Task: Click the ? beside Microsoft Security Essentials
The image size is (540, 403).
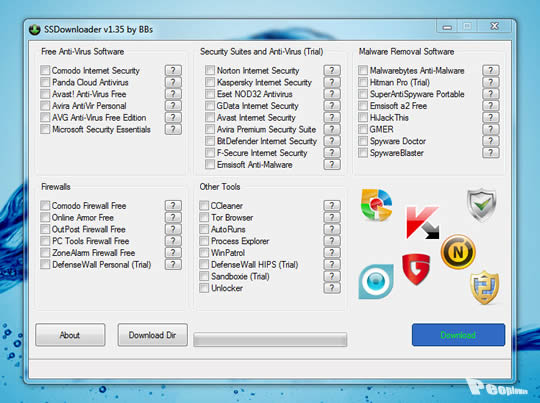Action: [173, 129]
